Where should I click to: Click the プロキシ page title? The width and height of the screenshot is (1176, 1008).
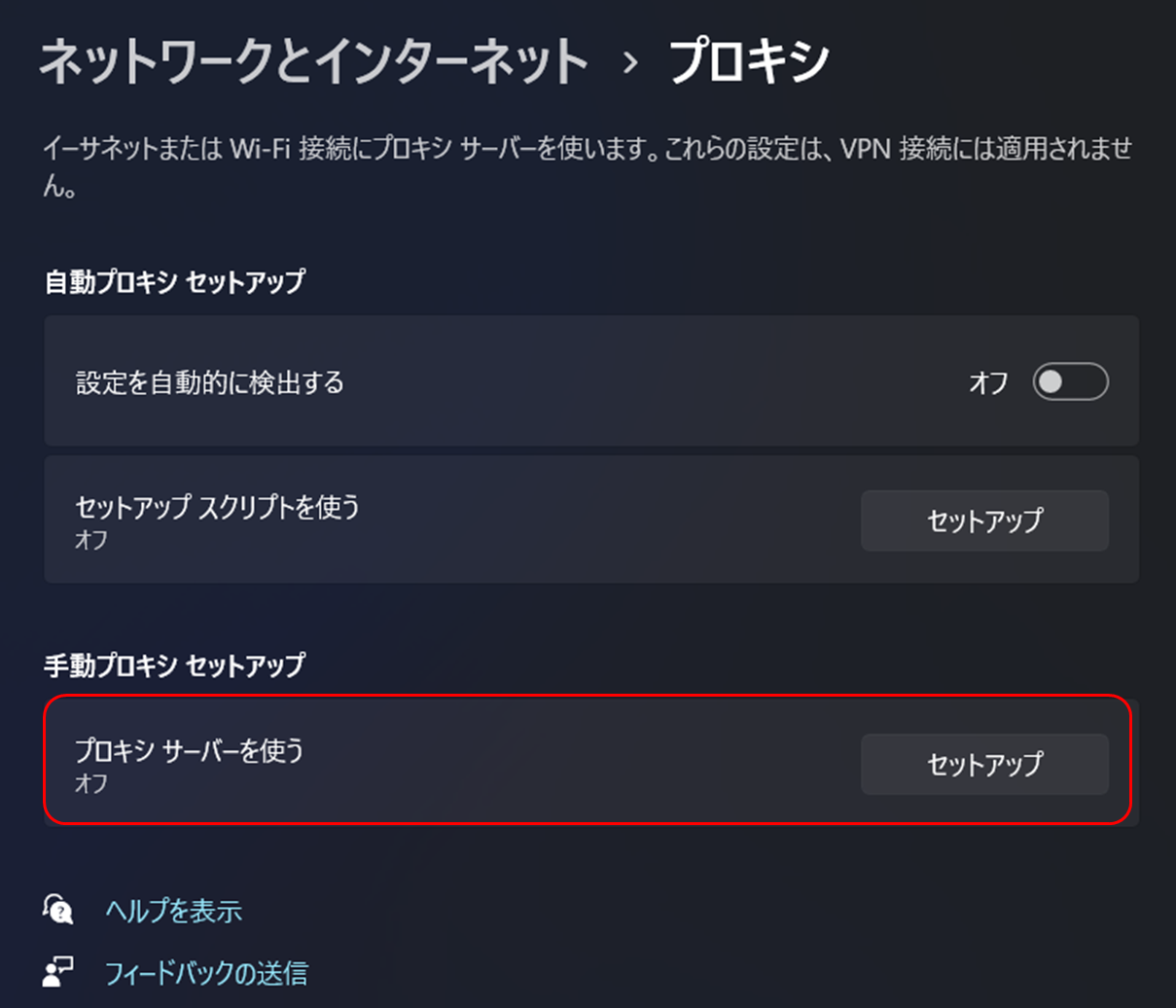point(748,62)
